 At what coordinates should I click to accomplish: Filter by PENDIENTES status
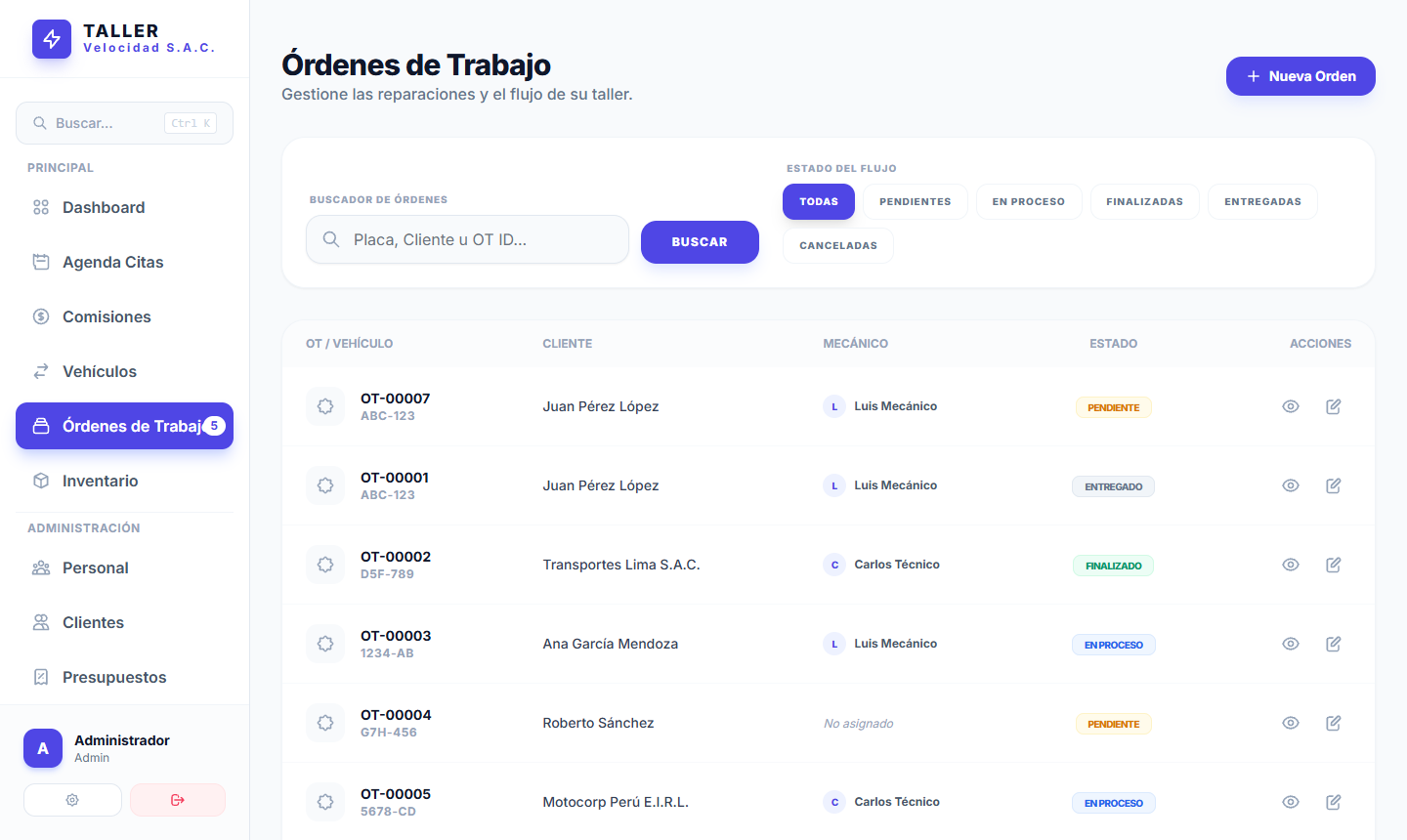[x=916, y=201]
